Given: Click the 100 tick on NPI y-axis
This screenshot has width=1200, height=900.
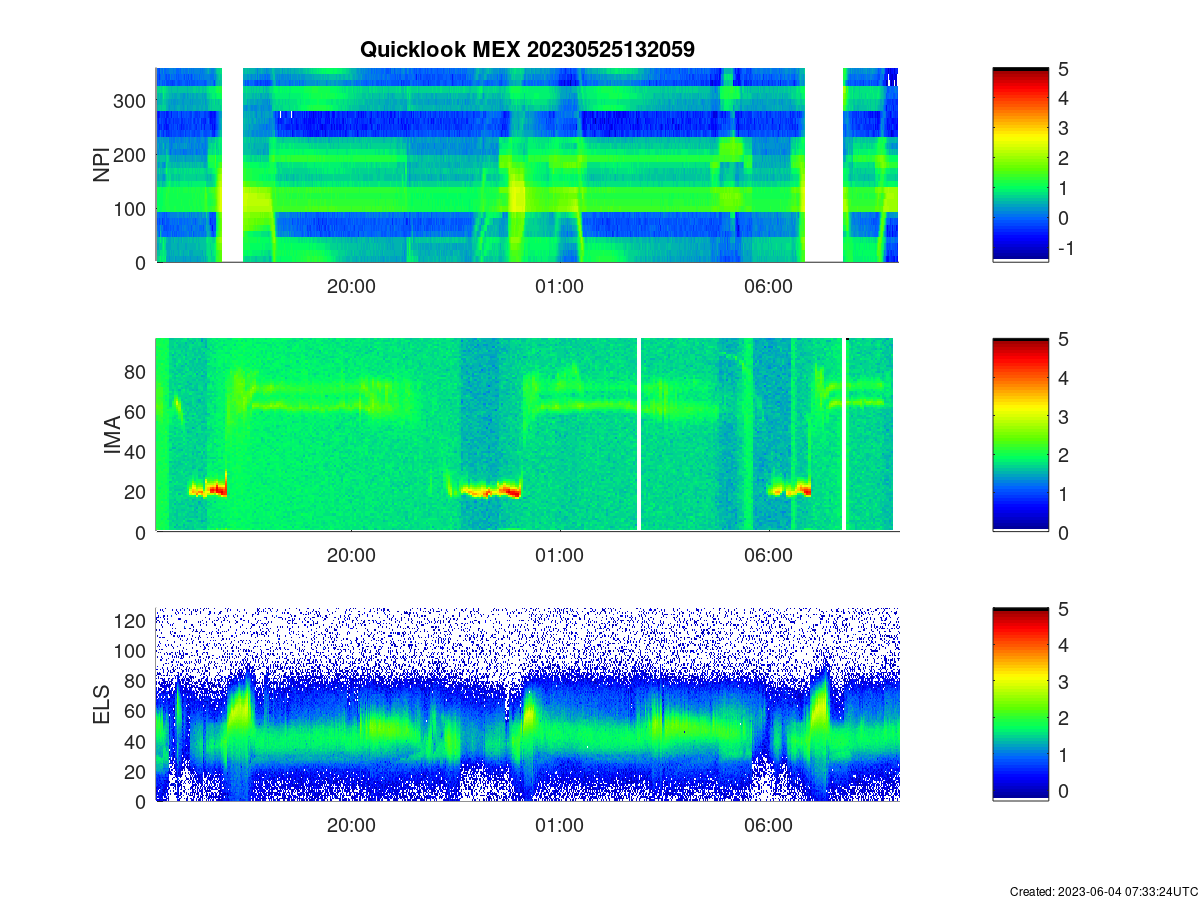Looking at the screenshot, I should tap(130, 209).
